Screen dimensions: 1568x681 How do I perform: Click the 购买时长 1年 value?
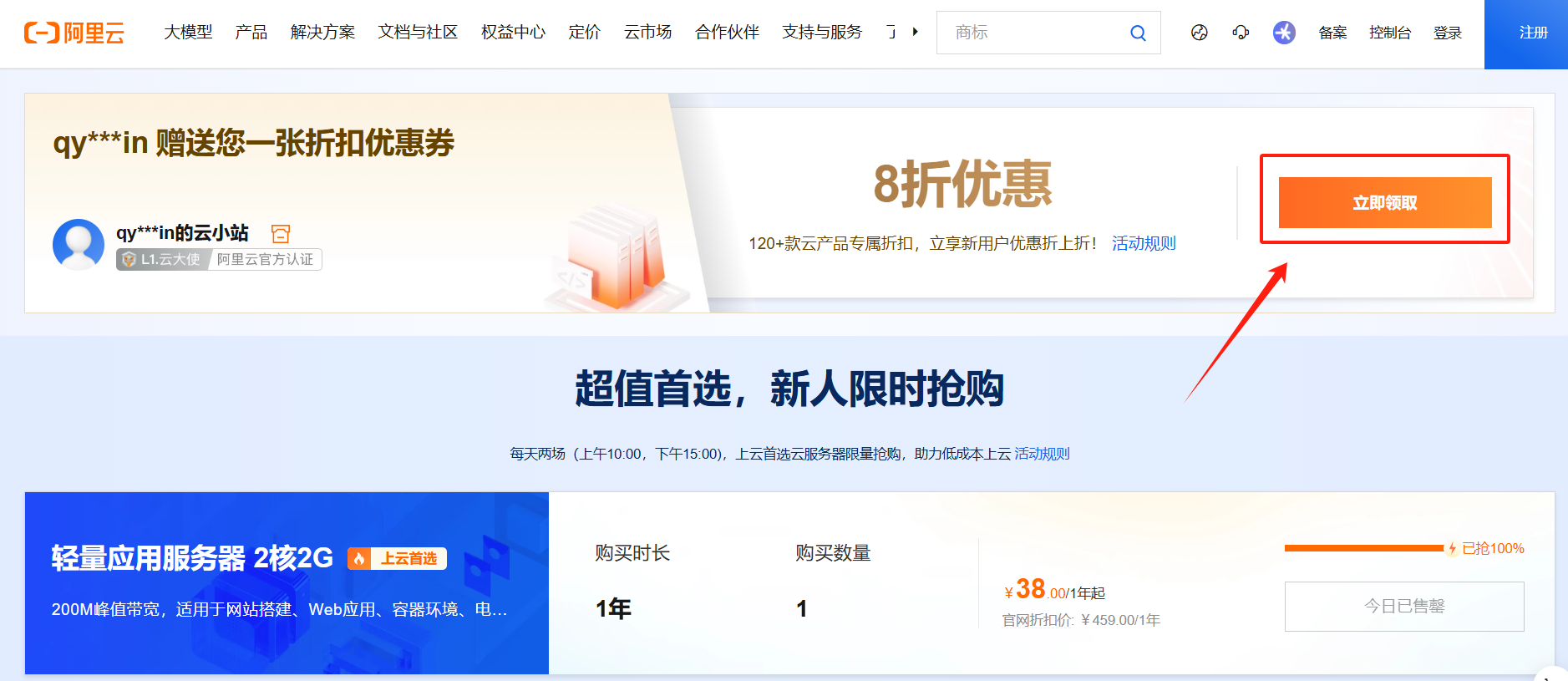(613, 608)
